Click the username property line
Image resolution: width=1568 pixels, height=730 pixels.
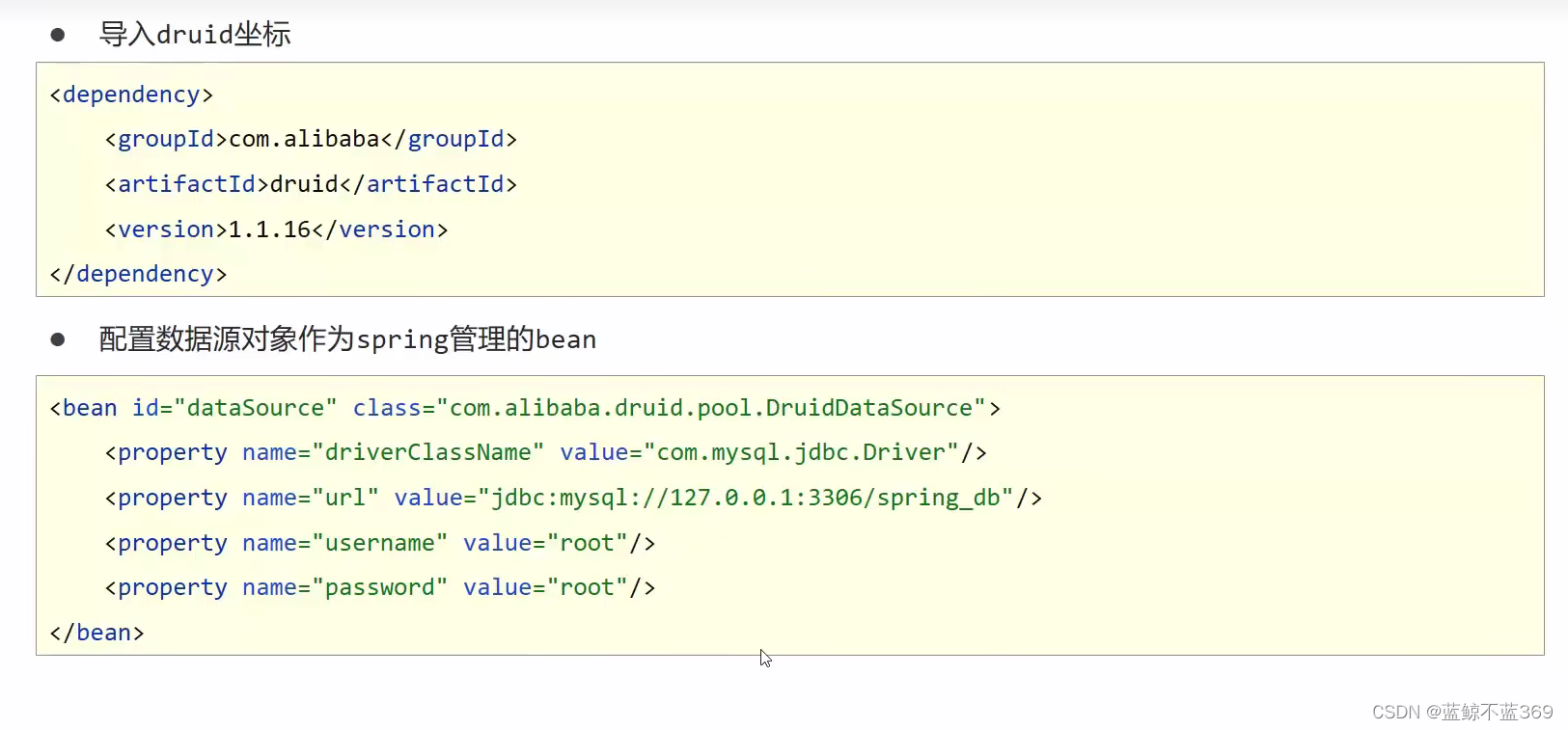[x=380, y=543]
